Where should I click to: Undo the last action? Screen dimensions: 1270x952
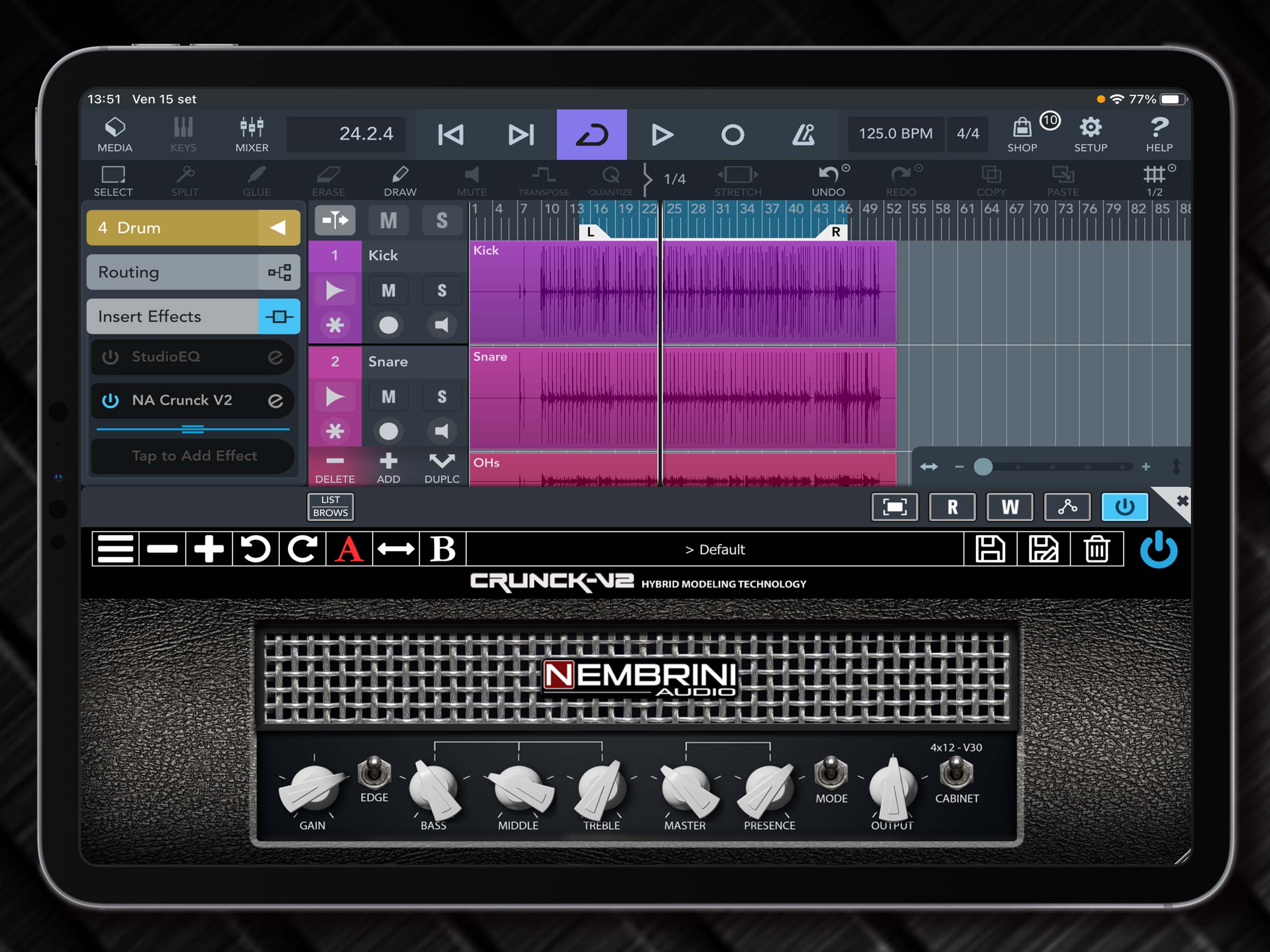coord(828,180)
